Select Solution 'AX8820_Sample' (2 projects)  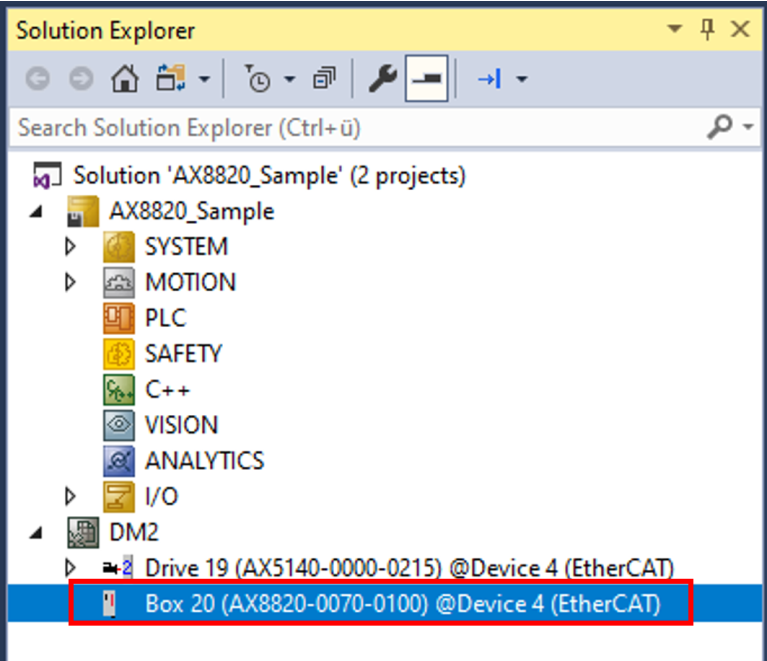tap(270, 175)
